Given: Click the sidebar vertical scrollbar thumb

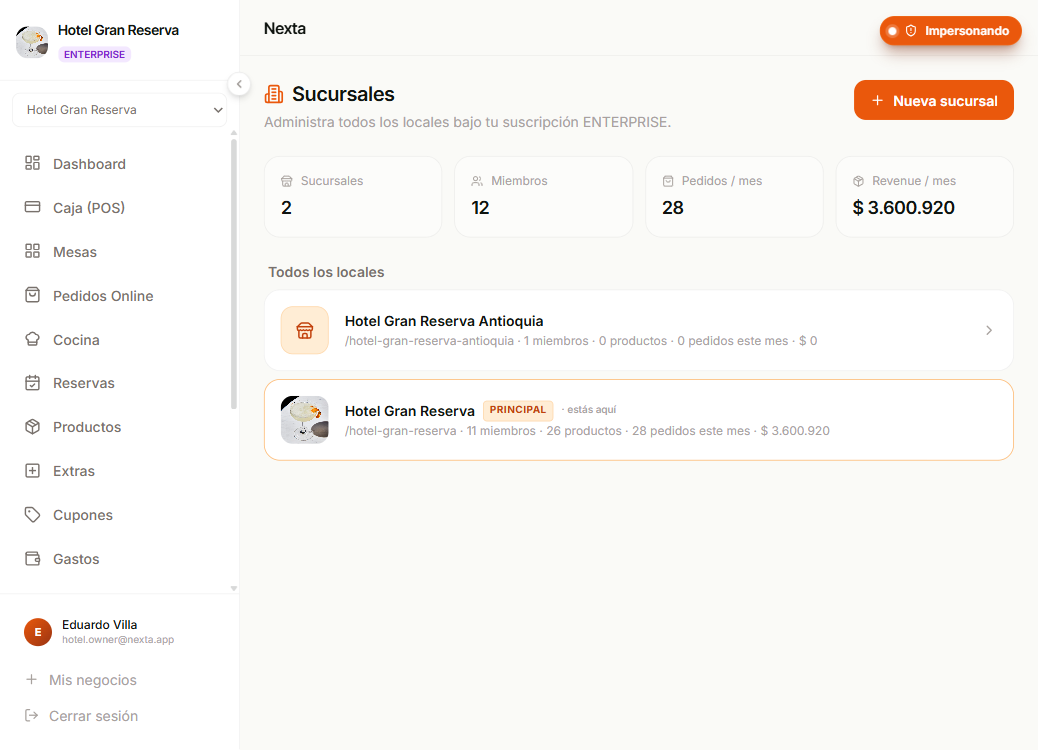Looking at the screenshot, I should pos(234,273).
